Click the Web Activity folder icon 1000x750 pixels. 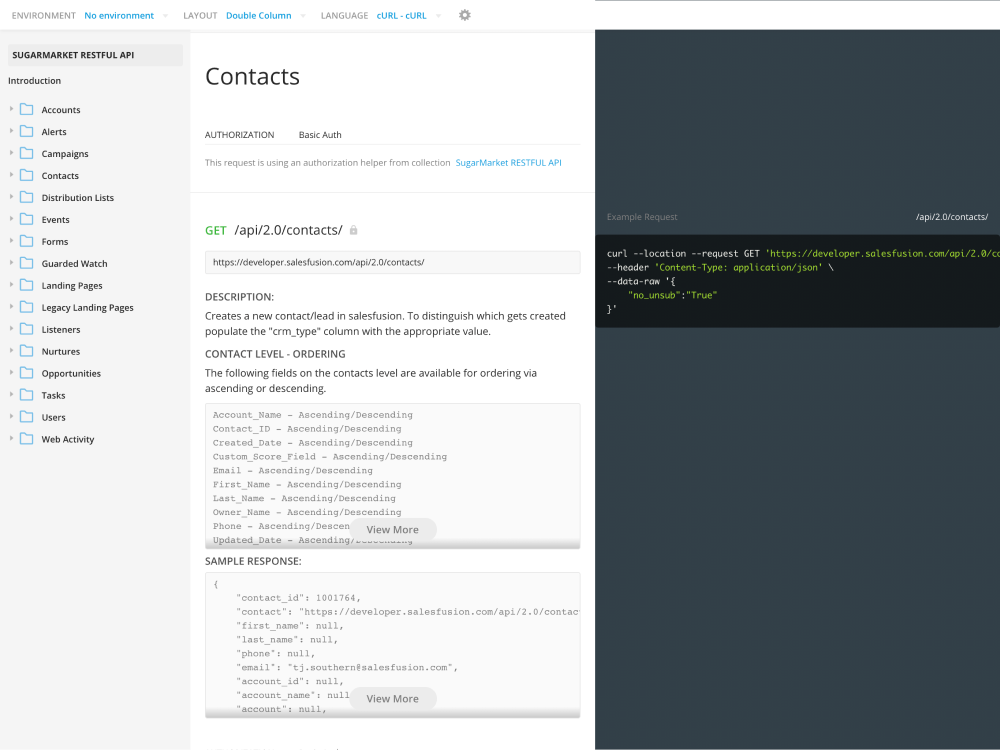coord(26,439)
